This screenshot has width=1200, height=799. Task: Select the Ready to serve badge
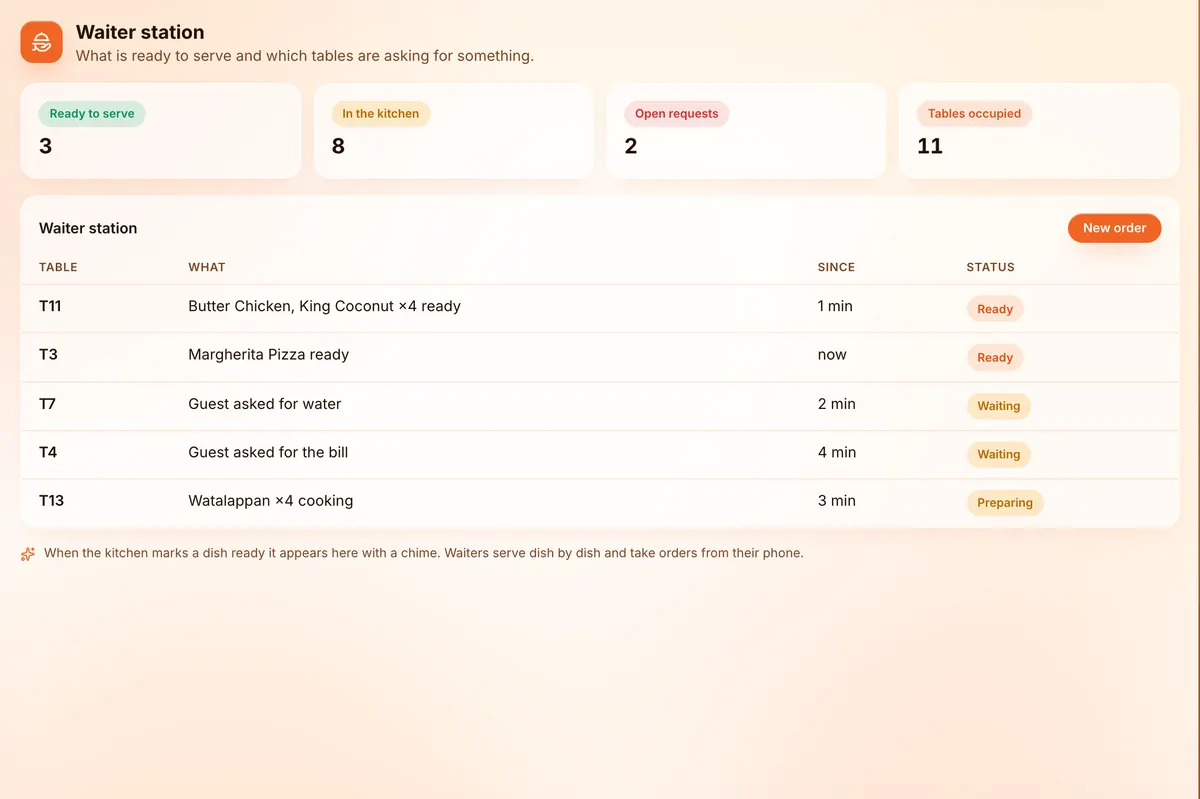coord(92,114)
